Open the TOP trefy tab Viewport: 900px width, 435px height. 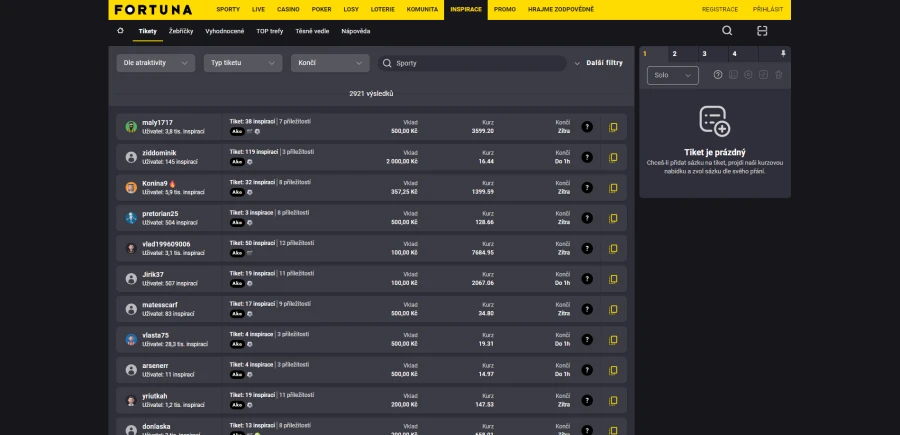[270, 31]
